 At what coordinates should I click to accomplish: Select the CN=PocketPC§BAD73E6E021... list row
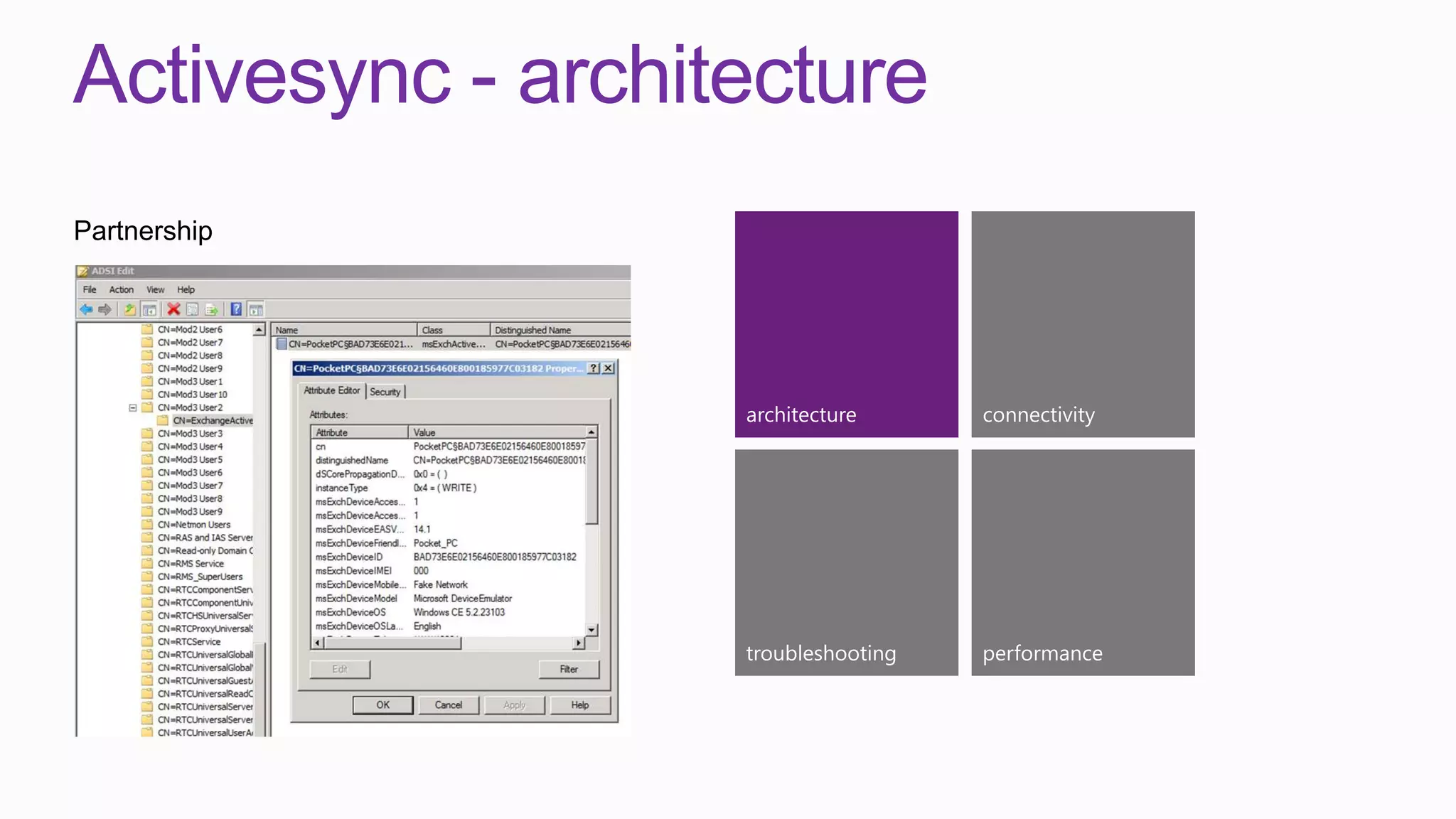click(453, 344)
